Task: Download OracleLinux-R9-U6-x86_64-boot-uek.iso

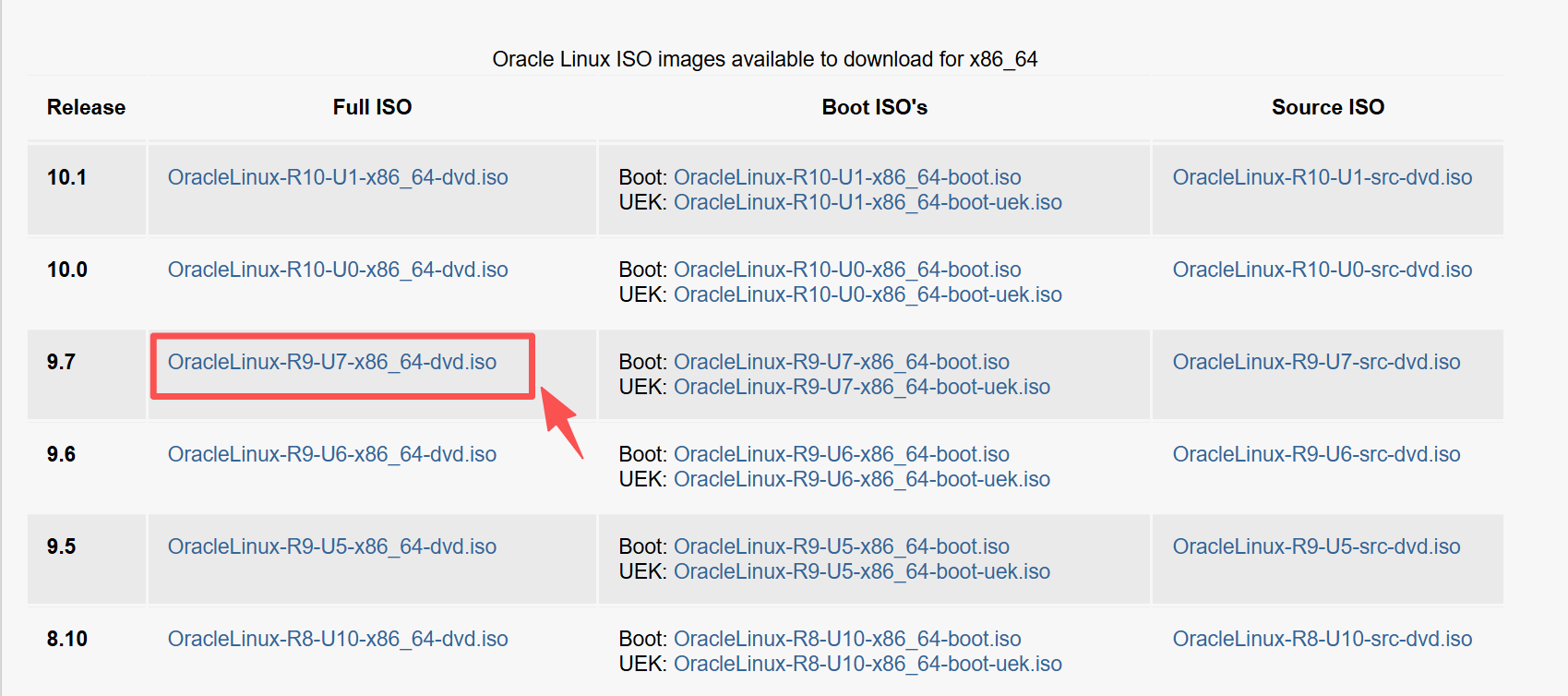Action: [862, 479]
